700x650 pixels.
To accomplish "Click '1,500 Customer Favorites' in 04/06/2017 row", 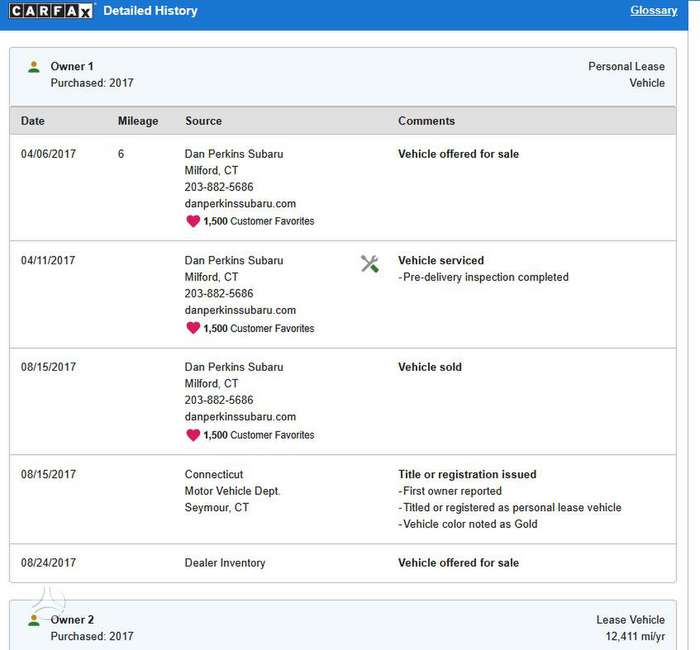I will pos(259,221).
